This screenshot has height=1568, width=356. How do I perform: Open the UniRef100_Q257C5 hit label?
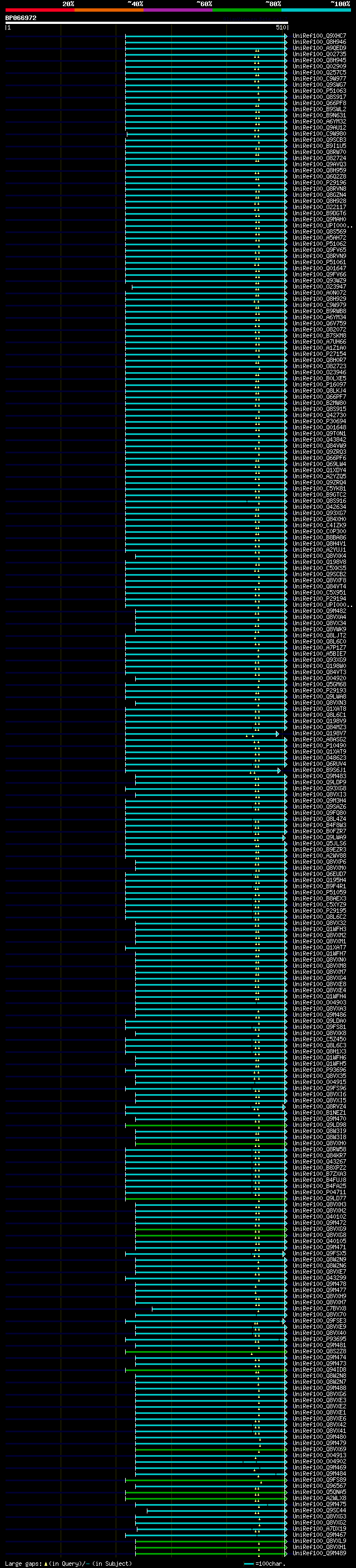(x=319, y=72)
